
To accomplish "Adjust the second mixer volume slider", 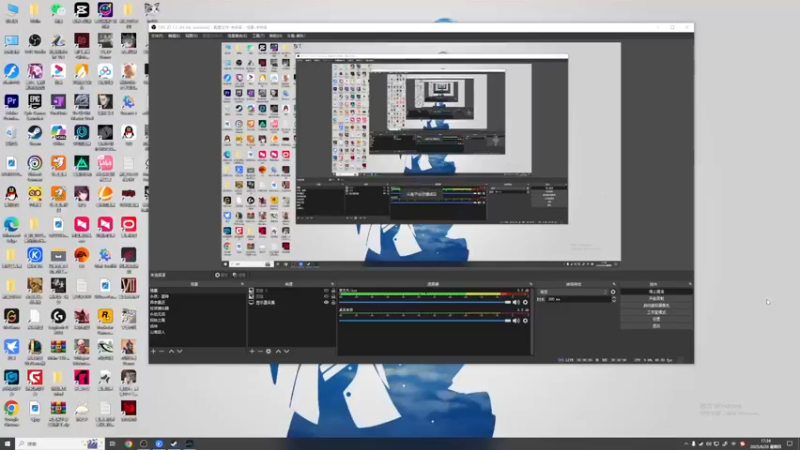I will pos(425,321).
